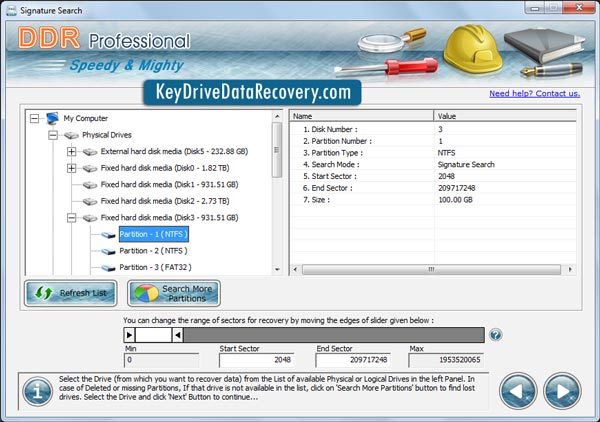The width and height of the screenshot is (600, 422).
Task: Click the Disk1 drive icon
Action: (x=90, y=185)
